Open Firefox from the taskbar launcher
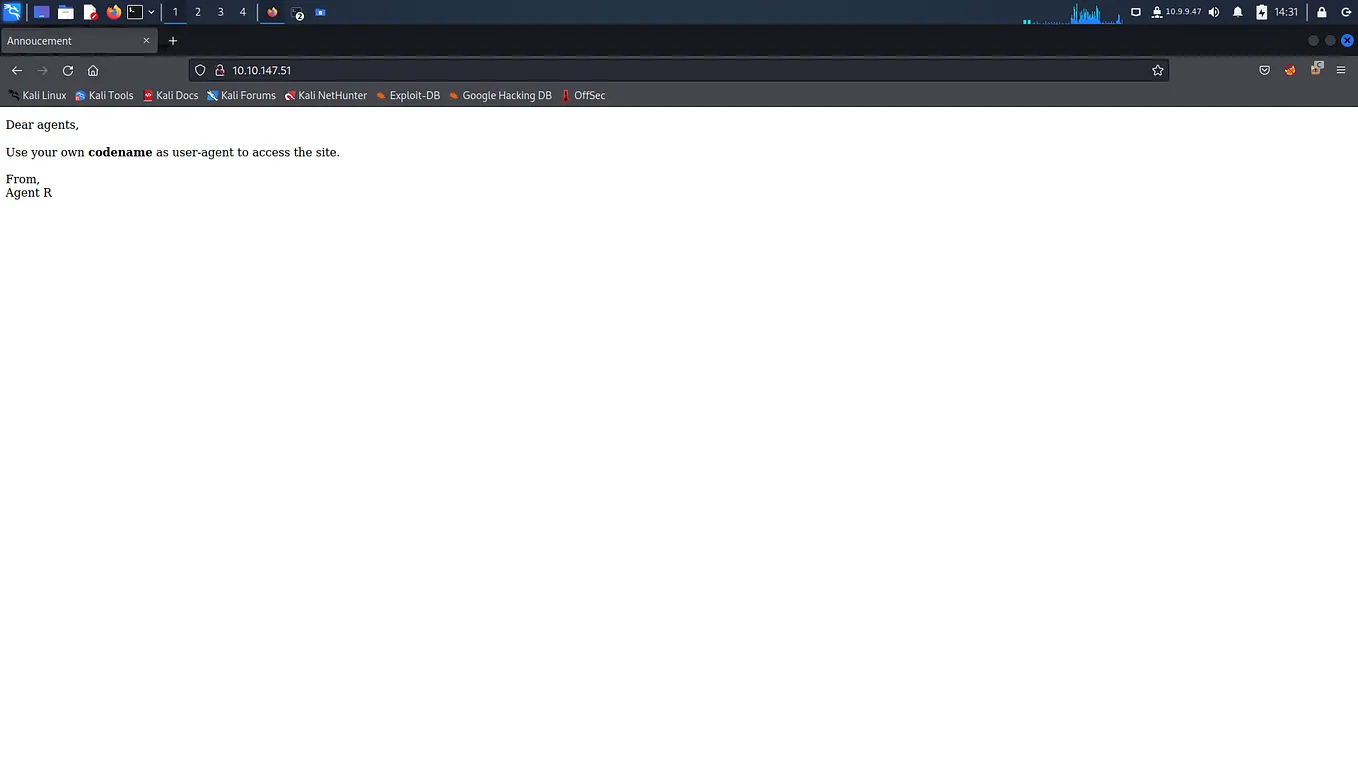Viewport: 1358px width, 764px height. coord(113,11)
